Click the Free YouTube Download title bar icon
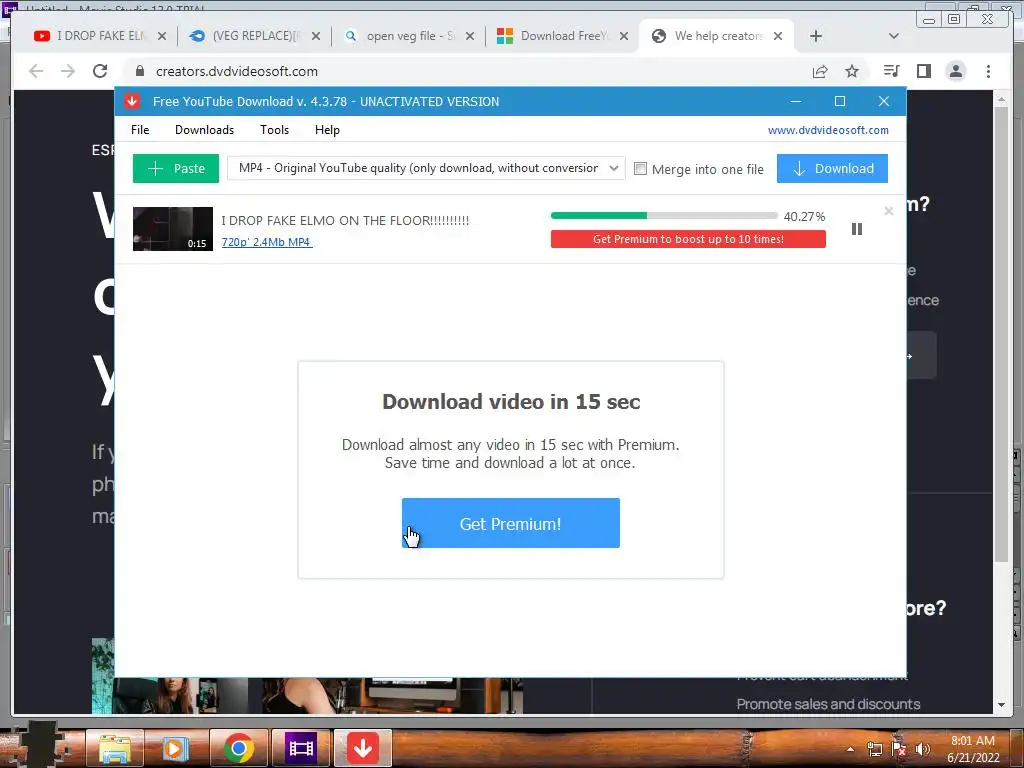 click(x=132, y=101)
